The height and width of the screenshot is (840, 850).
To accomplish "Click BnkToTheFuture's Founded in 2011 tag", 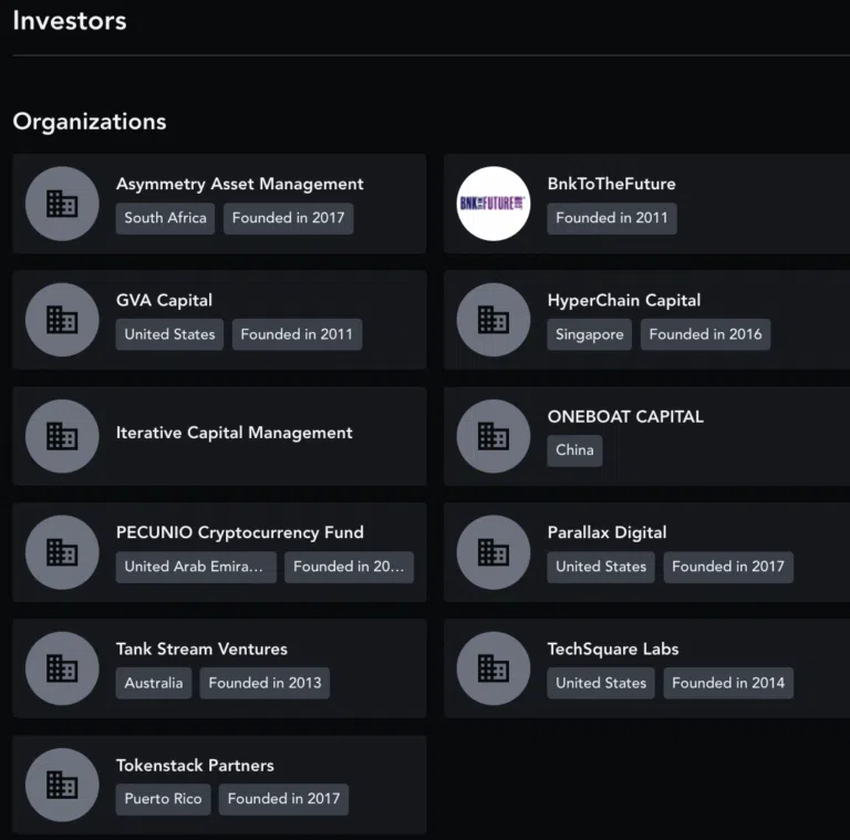I will (611, 218).
